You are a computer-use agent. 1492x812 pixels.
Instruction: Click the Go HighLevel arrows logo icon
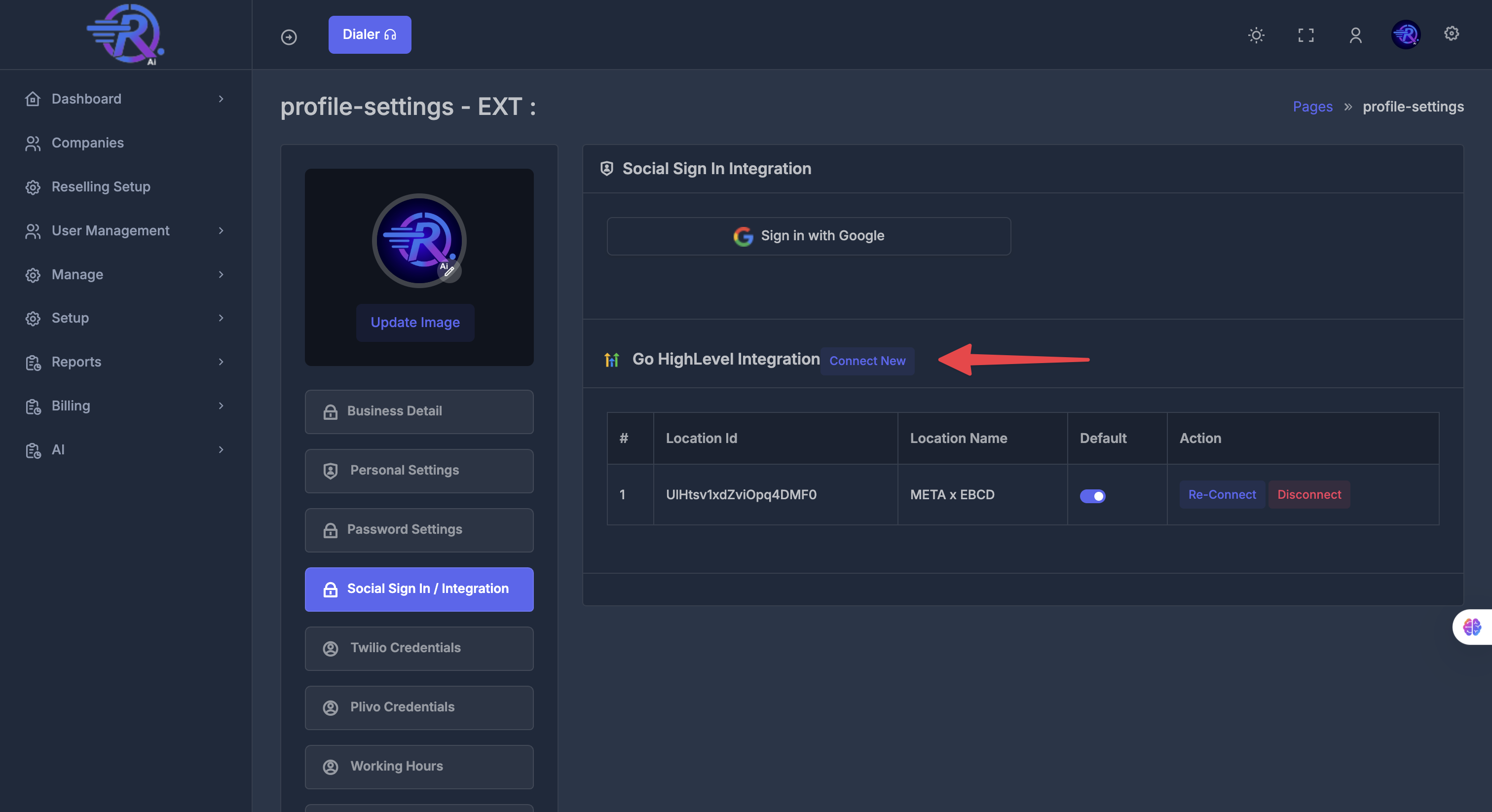click(612, 360)
